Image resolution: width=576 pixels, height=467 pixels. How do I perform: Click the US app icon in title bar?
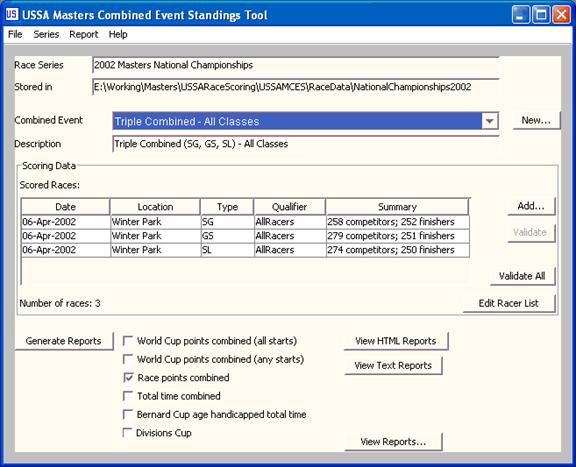point(12,14)
